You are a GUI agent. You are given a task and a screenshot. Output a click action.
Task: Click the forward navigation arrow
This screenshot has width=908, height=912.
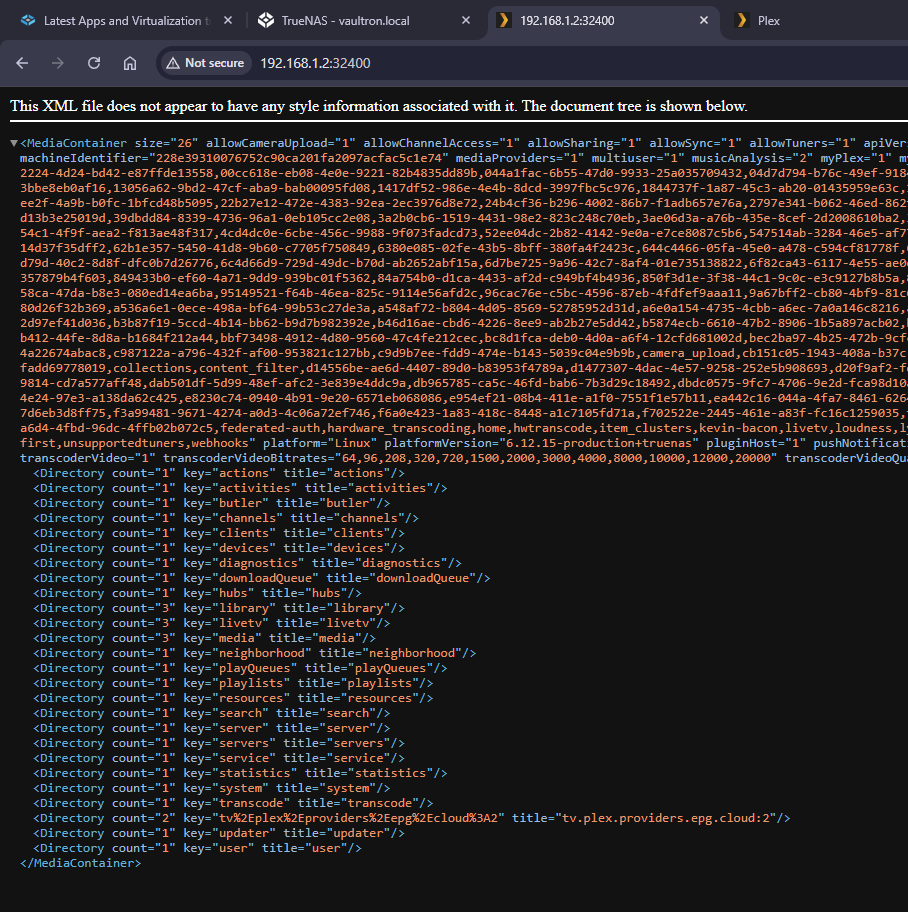coord(58,63)
